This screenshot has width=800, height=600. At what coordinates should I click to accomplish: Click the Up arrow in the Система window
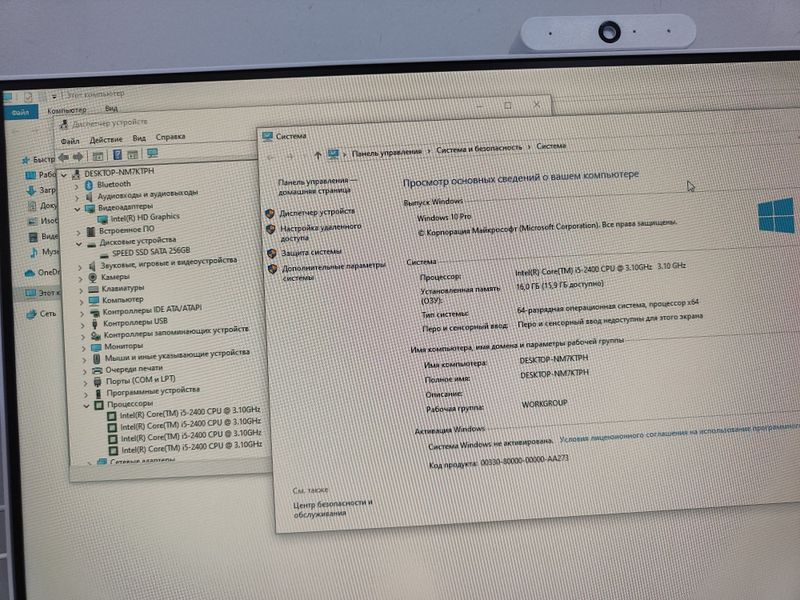(x=317, y=155)
